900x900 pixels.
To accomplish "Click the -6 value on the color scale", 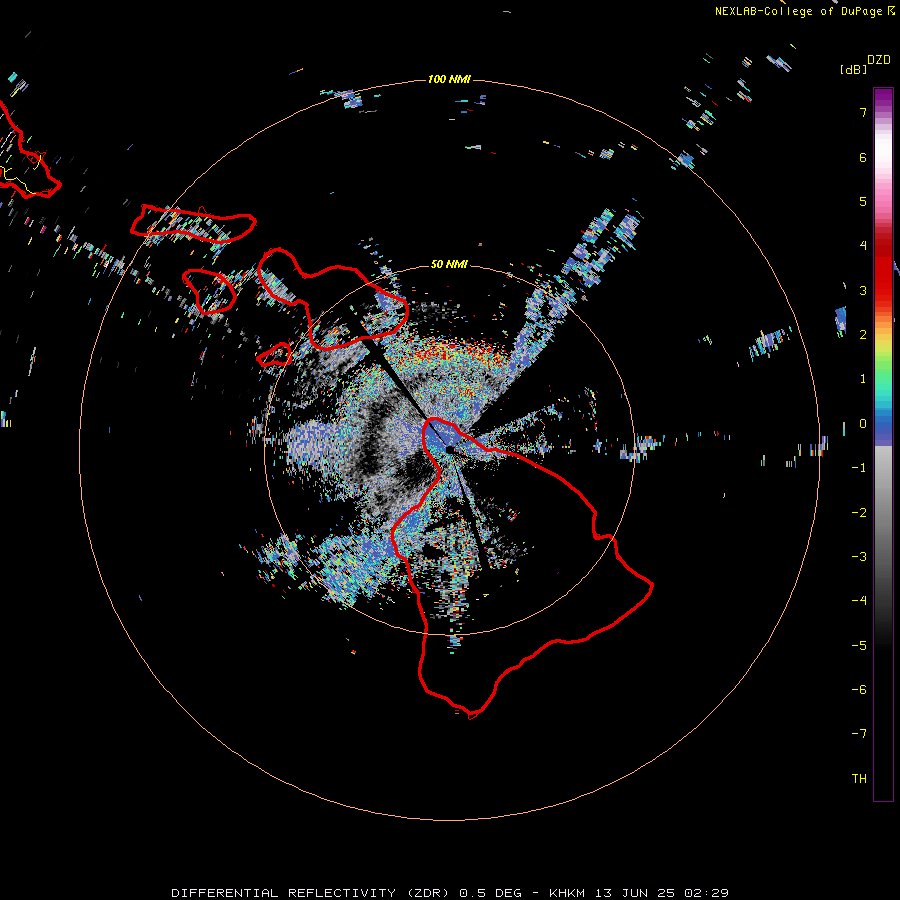I will click(859, 690).
